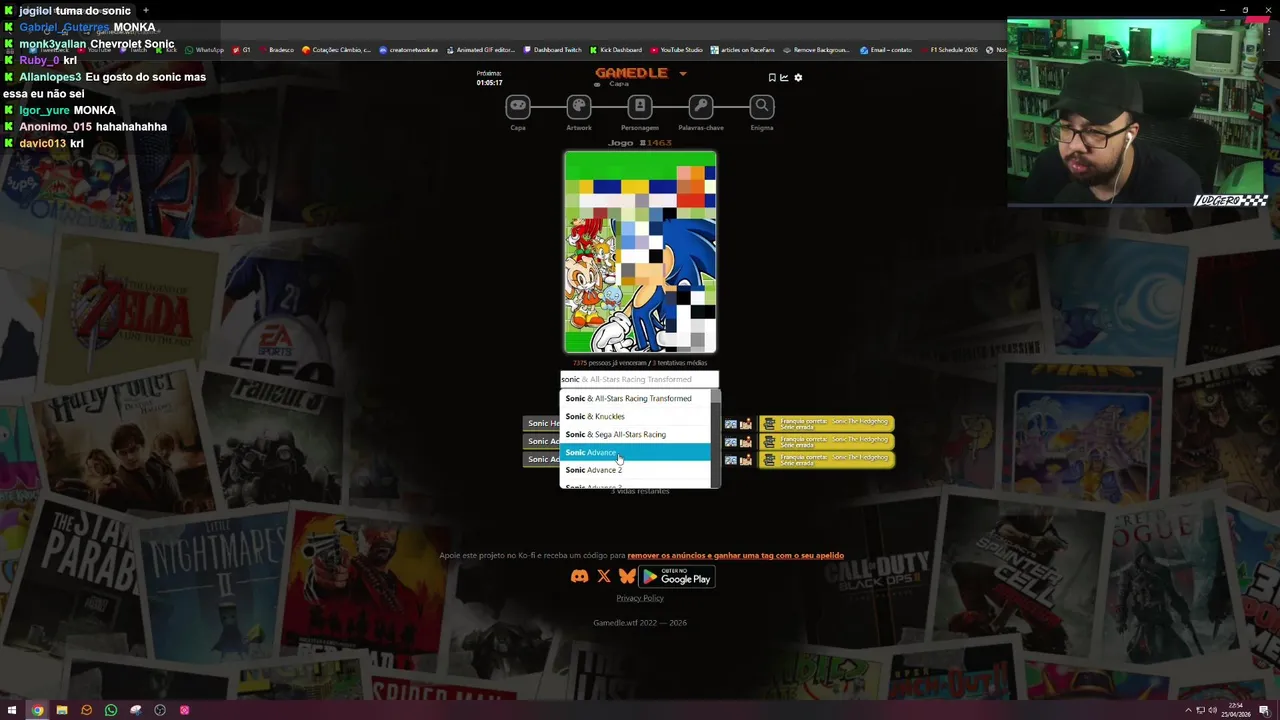
Task: Open a new browser tab
Action: pos(146,10)
